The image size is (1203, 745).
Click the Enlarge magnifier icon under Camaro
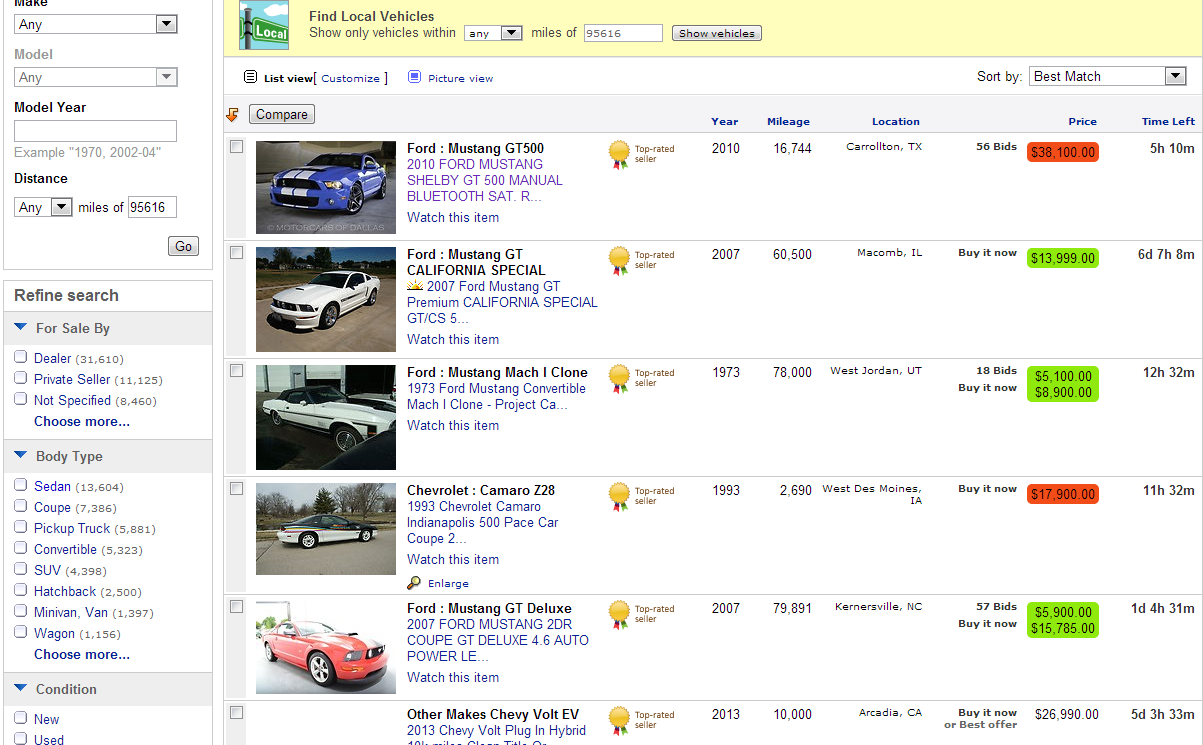coord(414,583)
